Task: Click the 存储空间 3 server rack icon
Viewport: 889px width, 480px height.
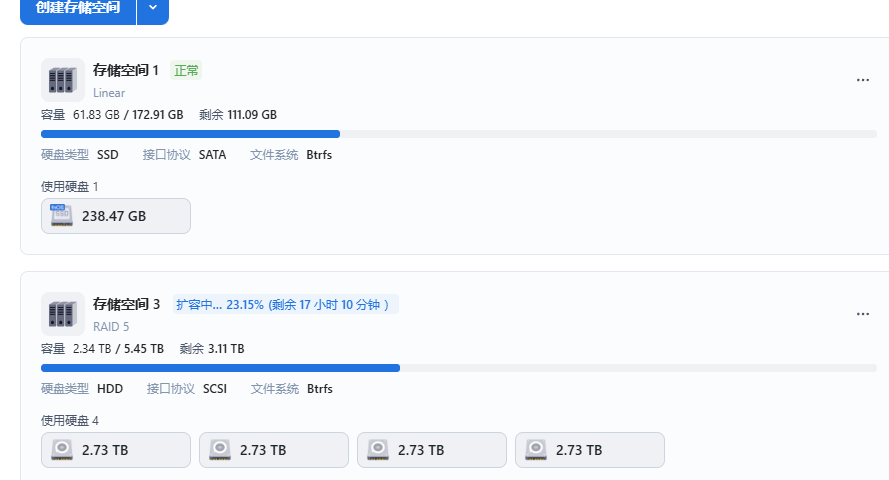Action: tap(62, 313)
